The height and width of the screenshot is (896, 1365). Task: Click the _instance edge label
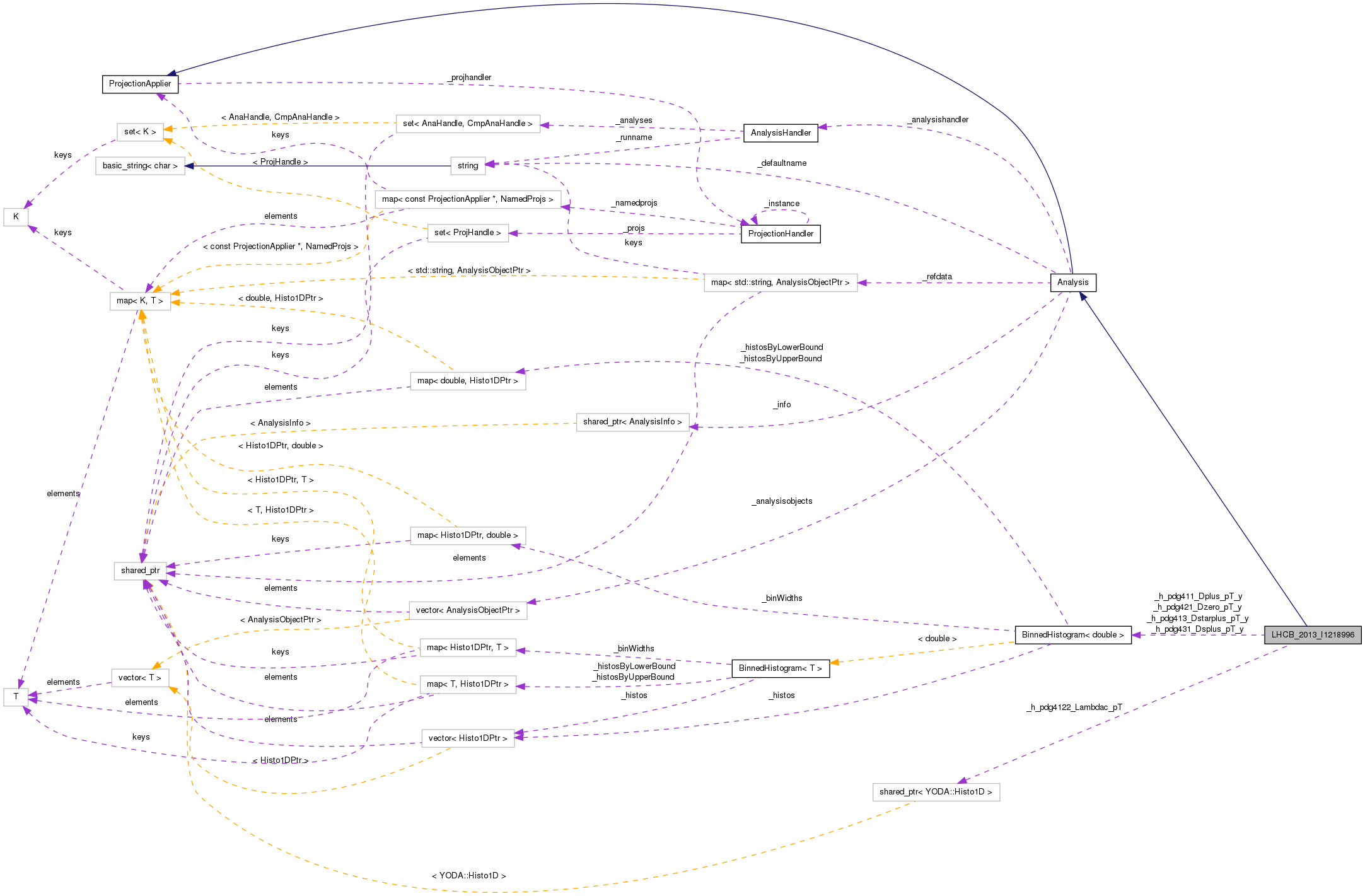[782, 204]
